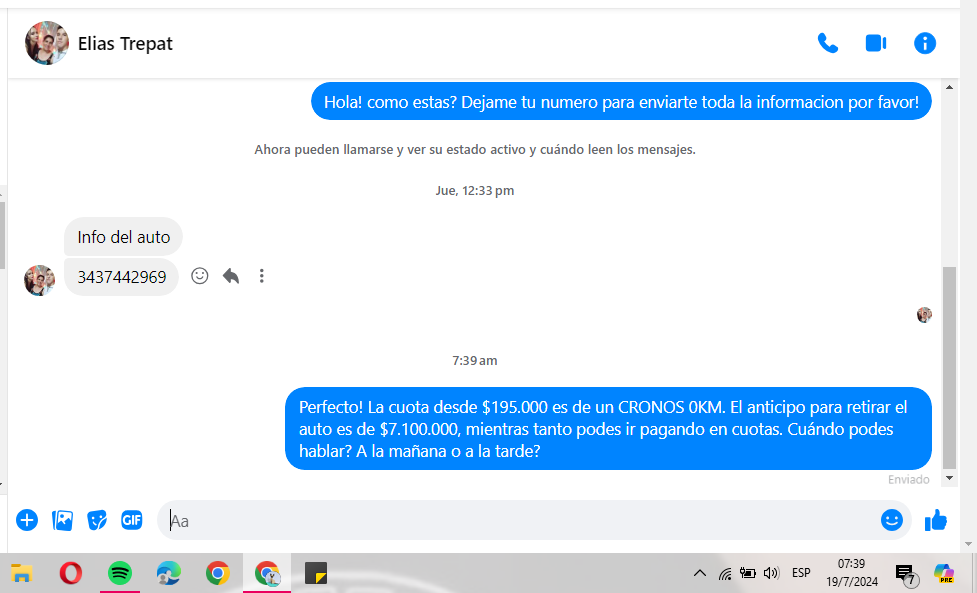Viewport: 977px width, 593px height.
Task: Click the 'Jue, 12:33 pm' timestamp
Action: click(x=475, y=191)
